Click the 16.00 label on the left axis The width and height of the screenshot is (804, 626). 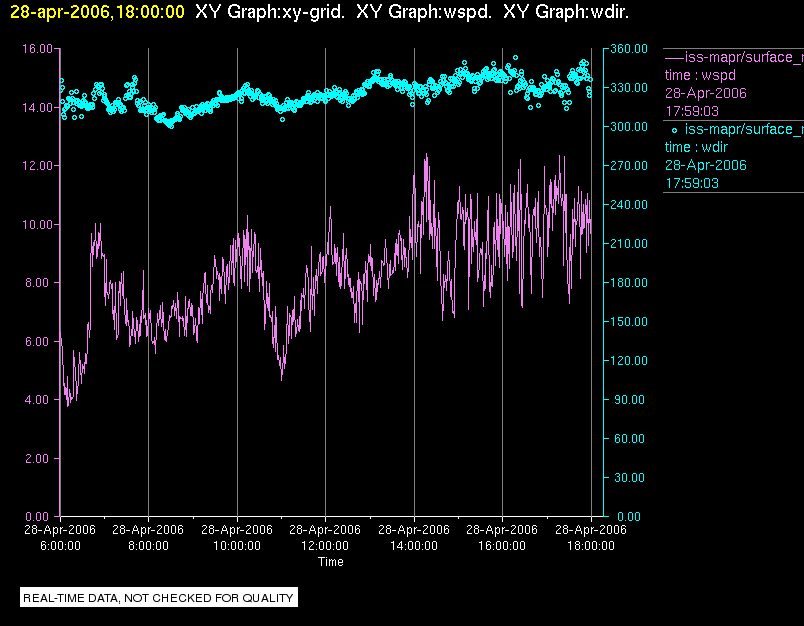point(37,49)
